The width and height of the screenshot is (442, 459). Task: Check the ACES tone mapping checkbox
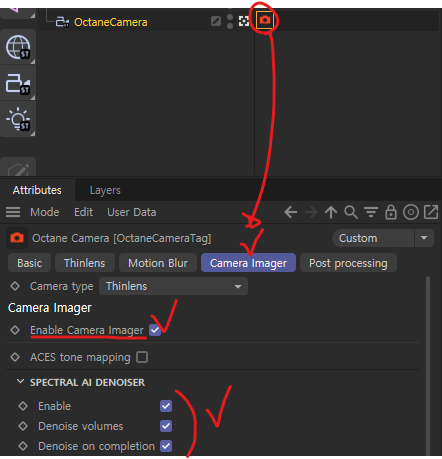coord(142,357)
